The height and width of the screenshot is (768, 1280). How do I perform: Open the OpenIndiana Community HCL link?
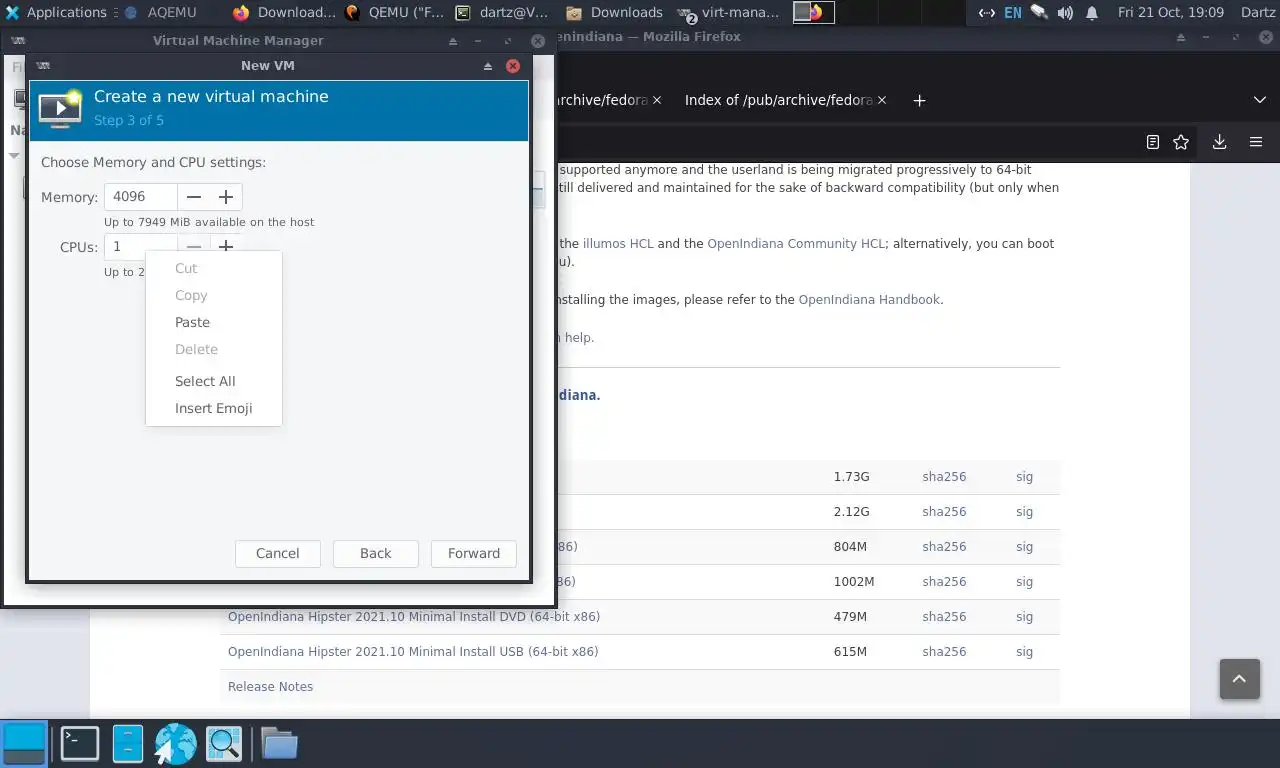coord(796,243)
